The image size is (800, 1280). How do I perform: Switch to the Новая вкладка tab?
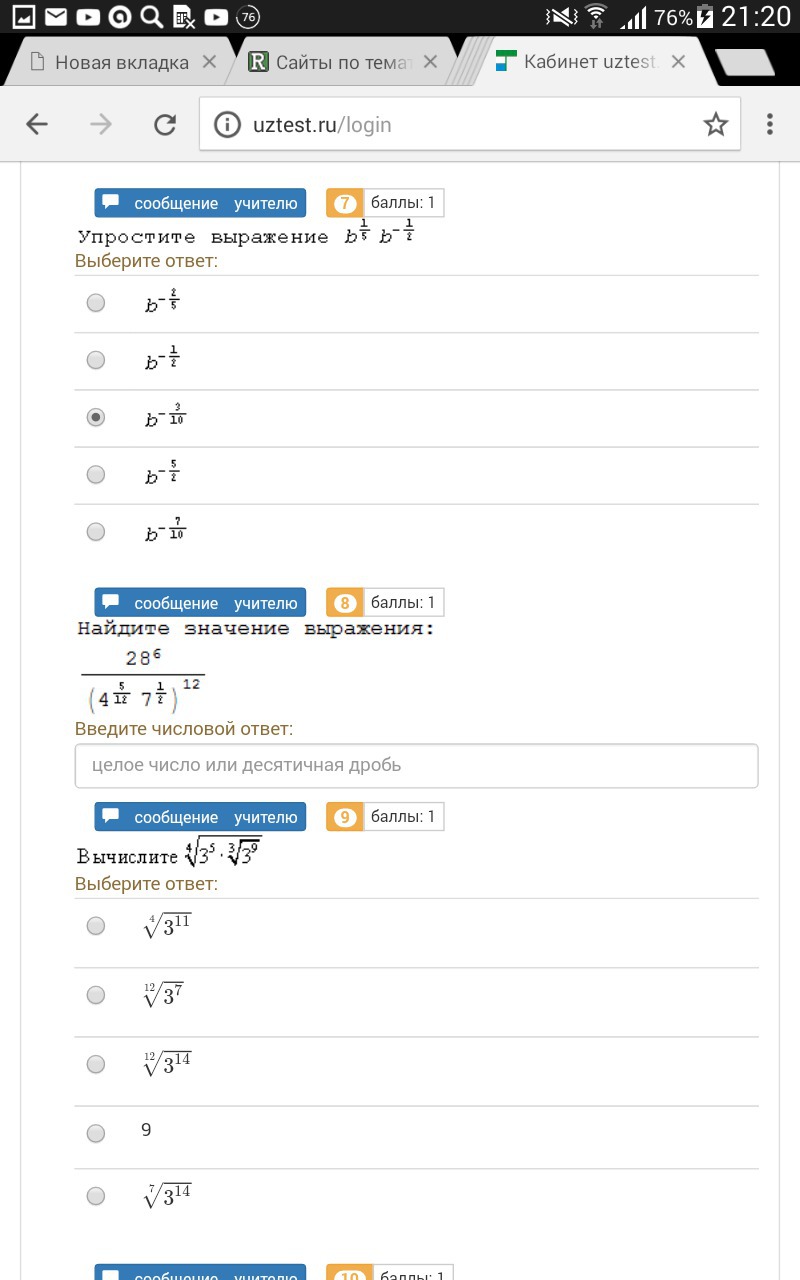coord(120,62)
